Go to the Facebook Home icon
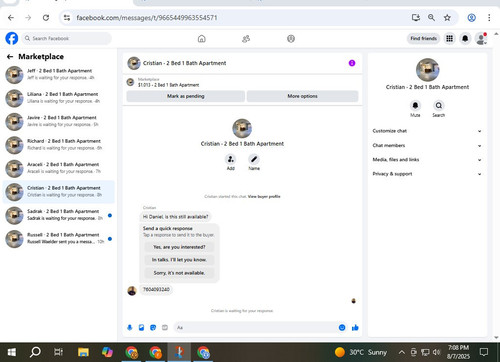This screenshot has height=362, width=500. pos(202,39)
